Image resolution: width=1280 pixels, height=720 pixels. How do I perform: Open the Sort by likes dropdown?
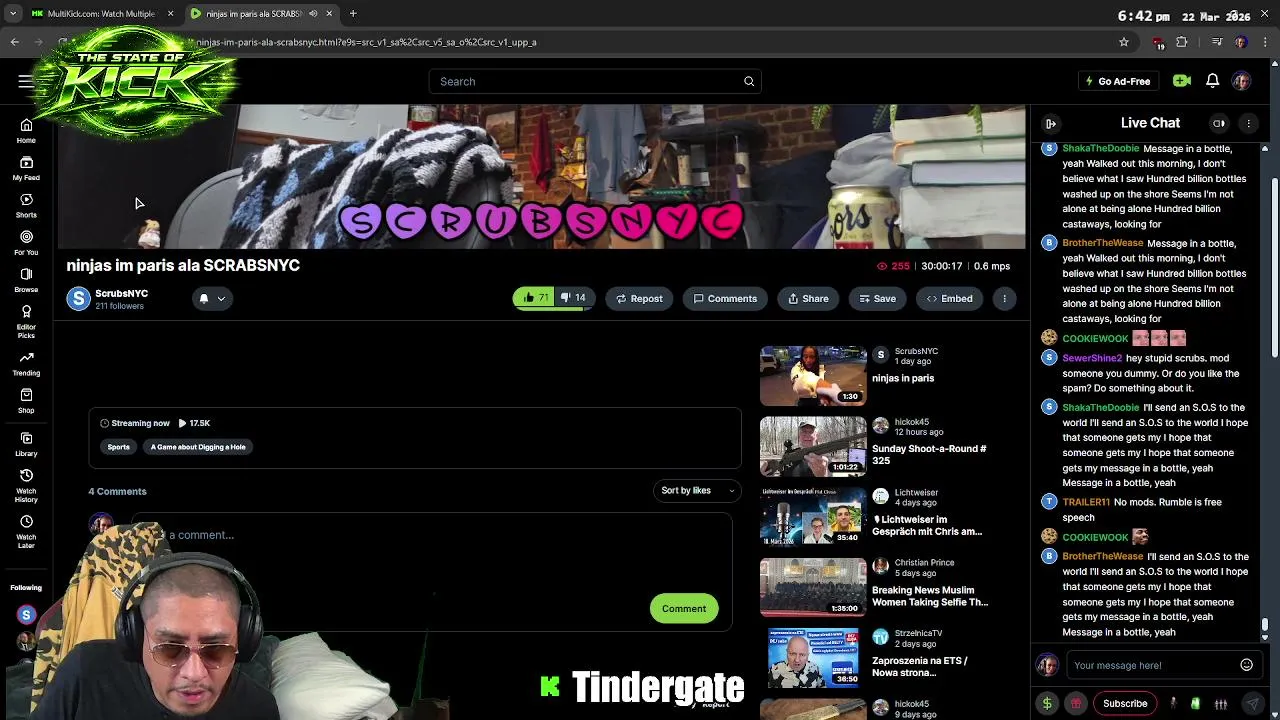[x=697, y=491]
